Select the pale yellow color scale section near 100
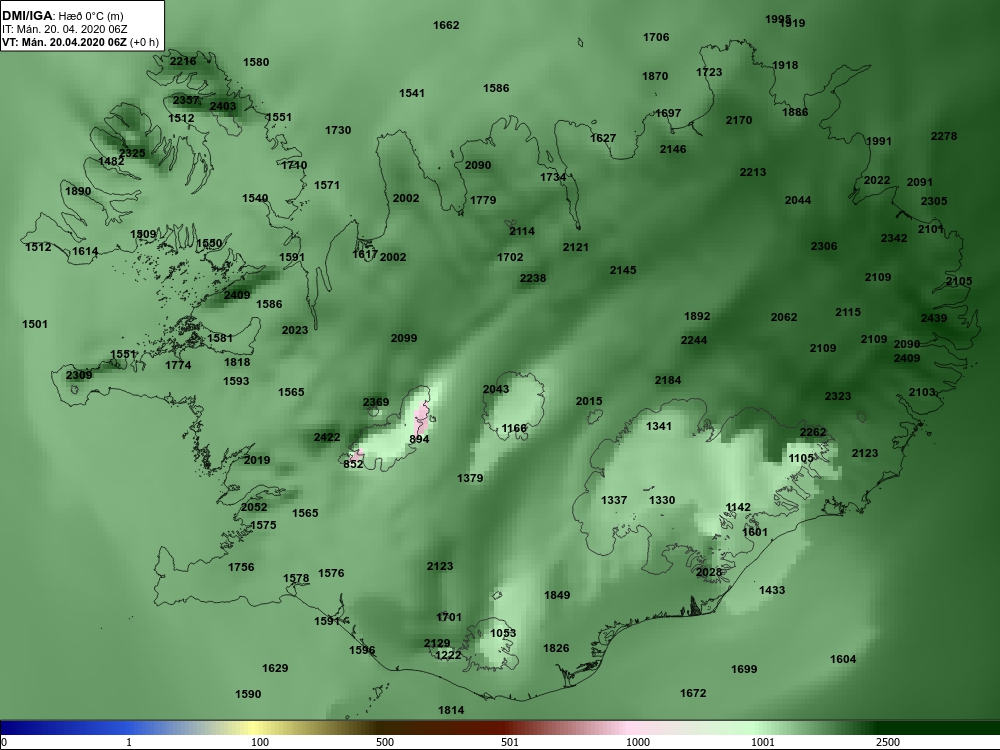 [255, 728]
